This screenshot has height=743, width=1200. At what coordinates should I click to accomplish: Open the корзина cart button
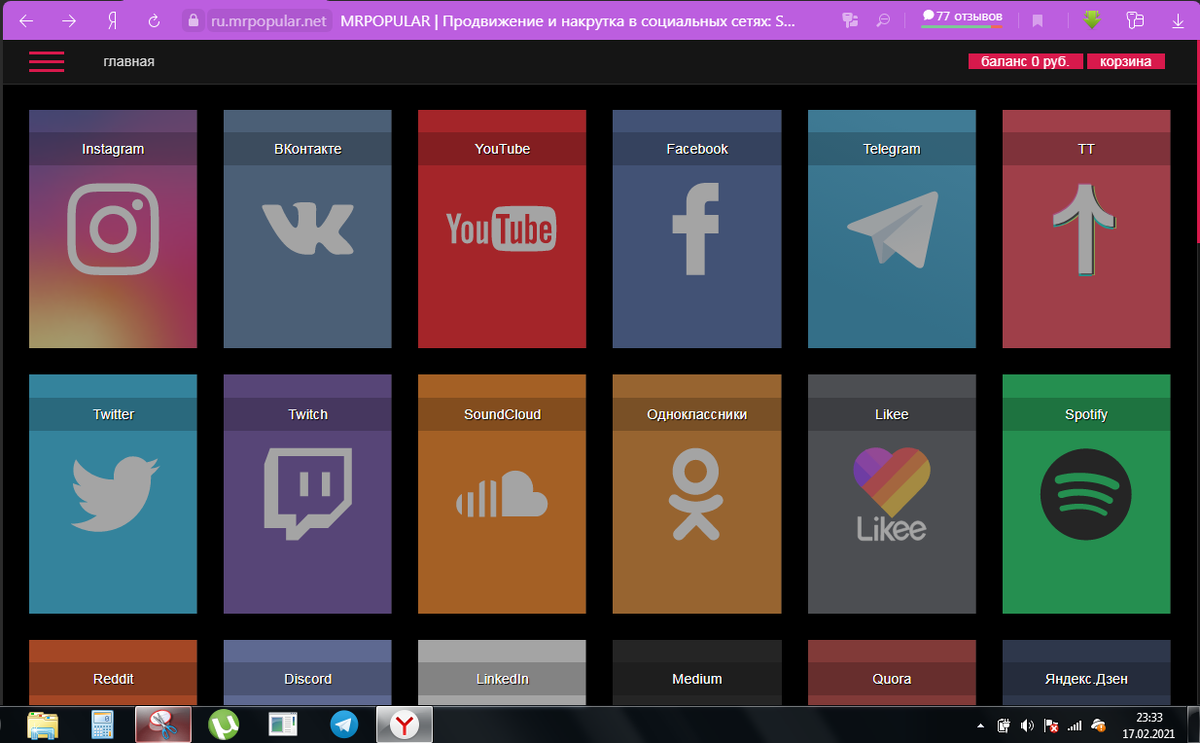tap(1126, 62)
